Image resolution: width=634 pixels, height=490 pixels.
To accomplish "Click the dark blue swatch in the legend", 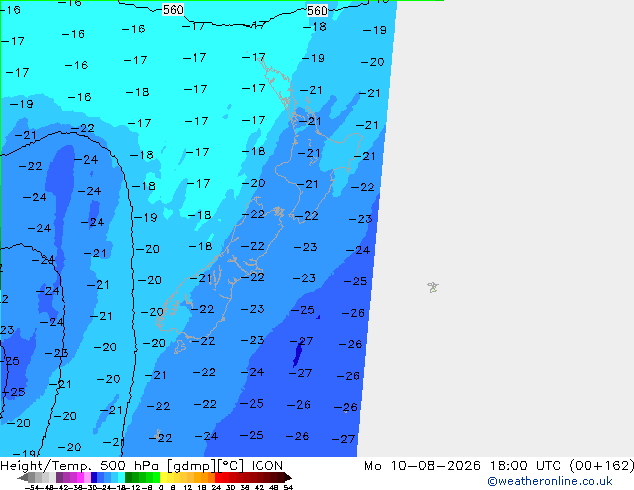I will (94, 477).
